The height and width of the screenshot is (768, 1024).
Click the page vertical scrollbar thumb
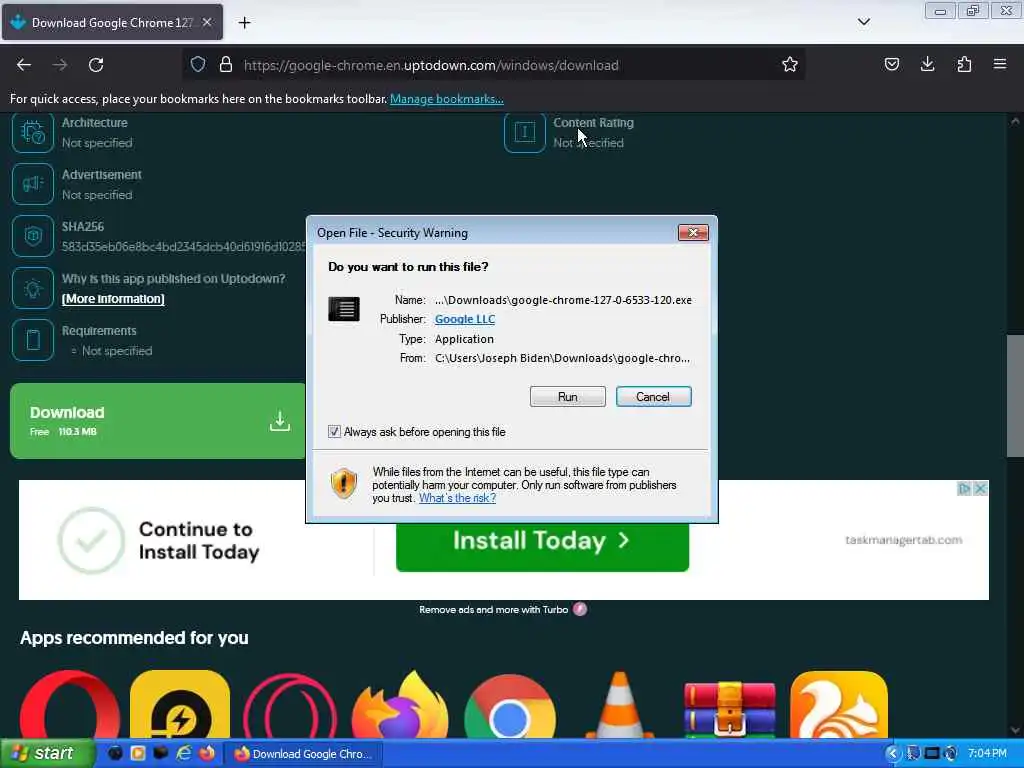pyautogui.click(x=1015, y=396)
